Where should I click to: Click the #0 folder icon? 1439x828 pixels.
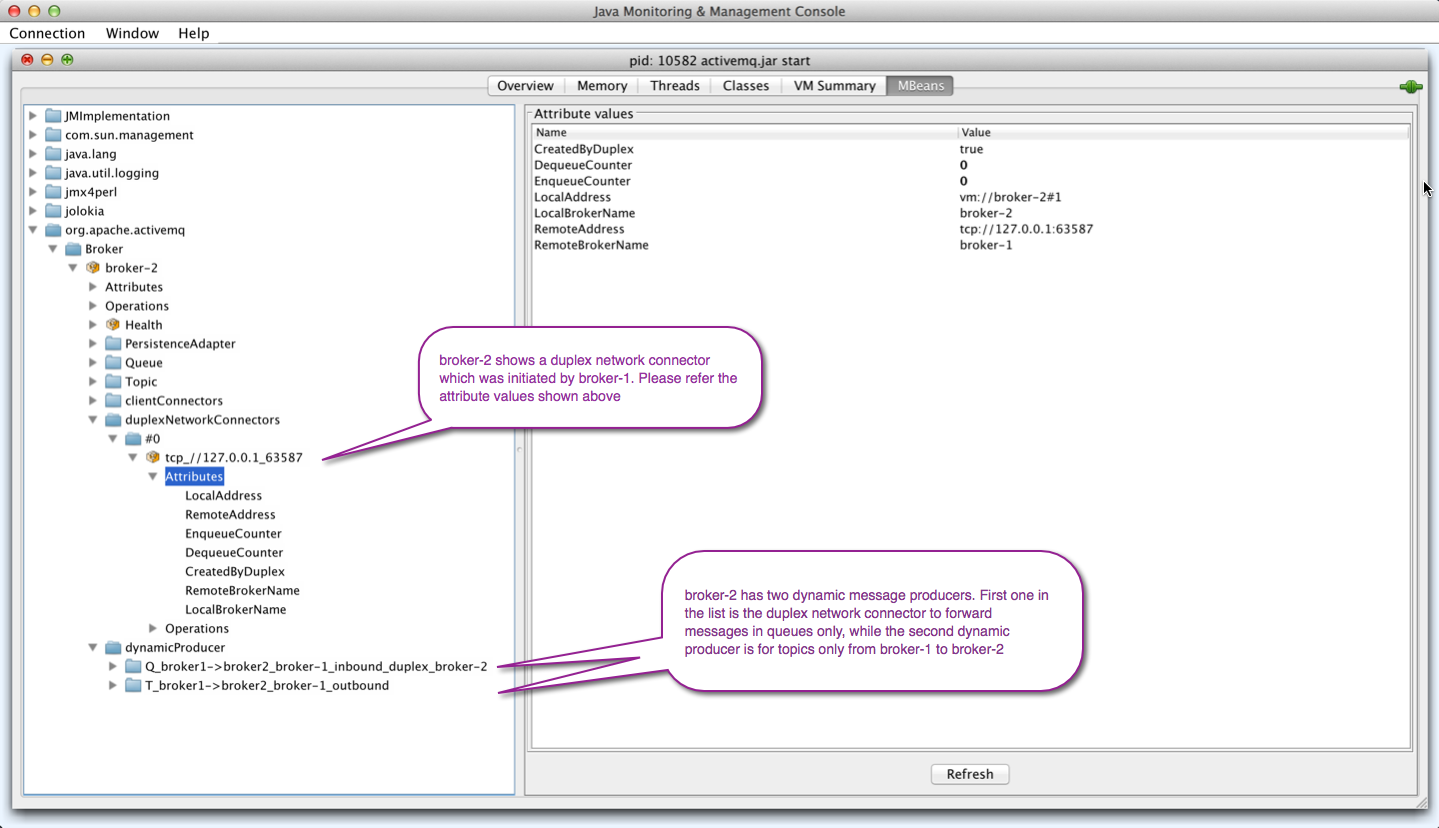tap(133, 439)
